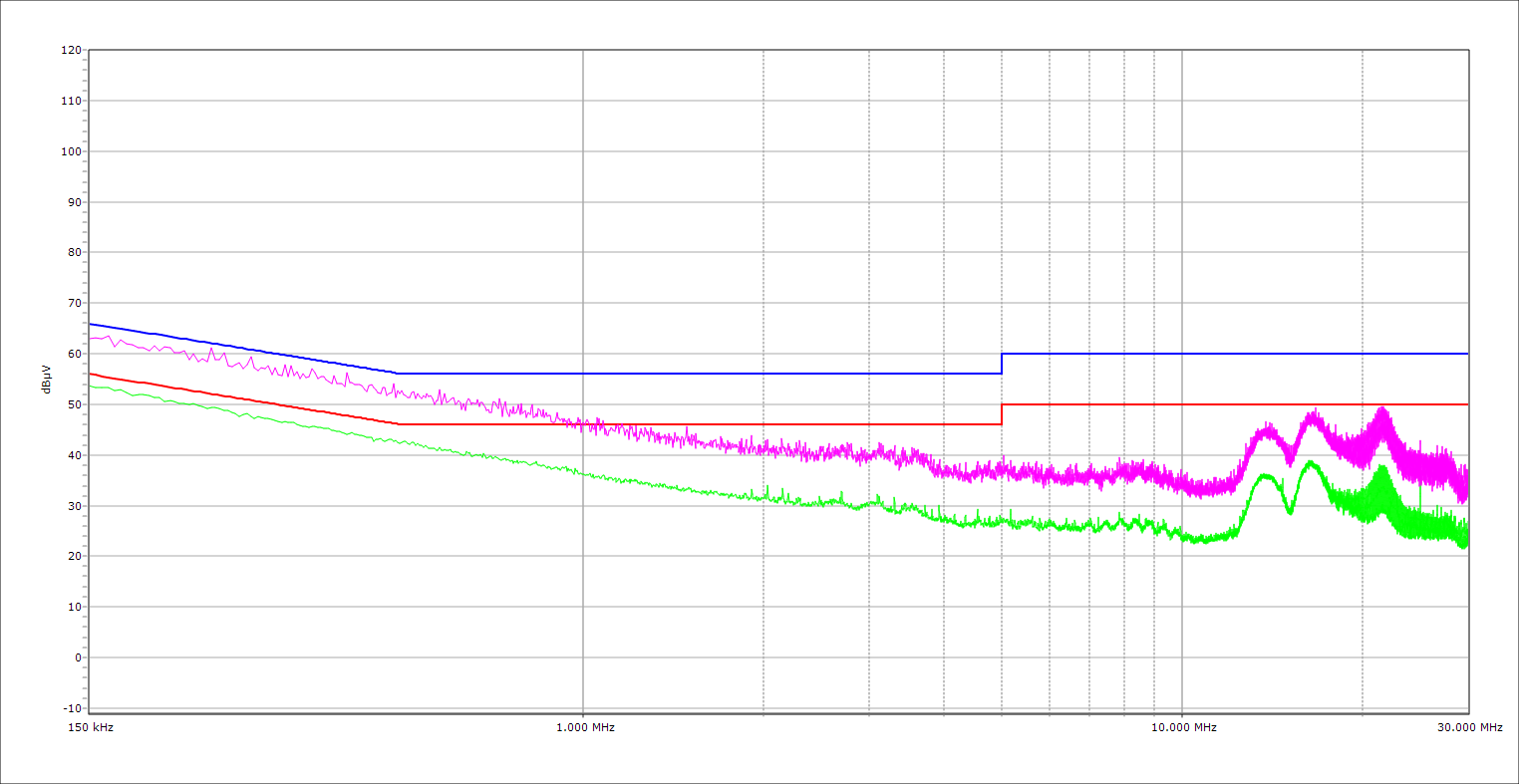Select red limit line start at 150 kHz
This screenshot has width=1519, height=784.
pyautogui.click(x=91, y=374)
